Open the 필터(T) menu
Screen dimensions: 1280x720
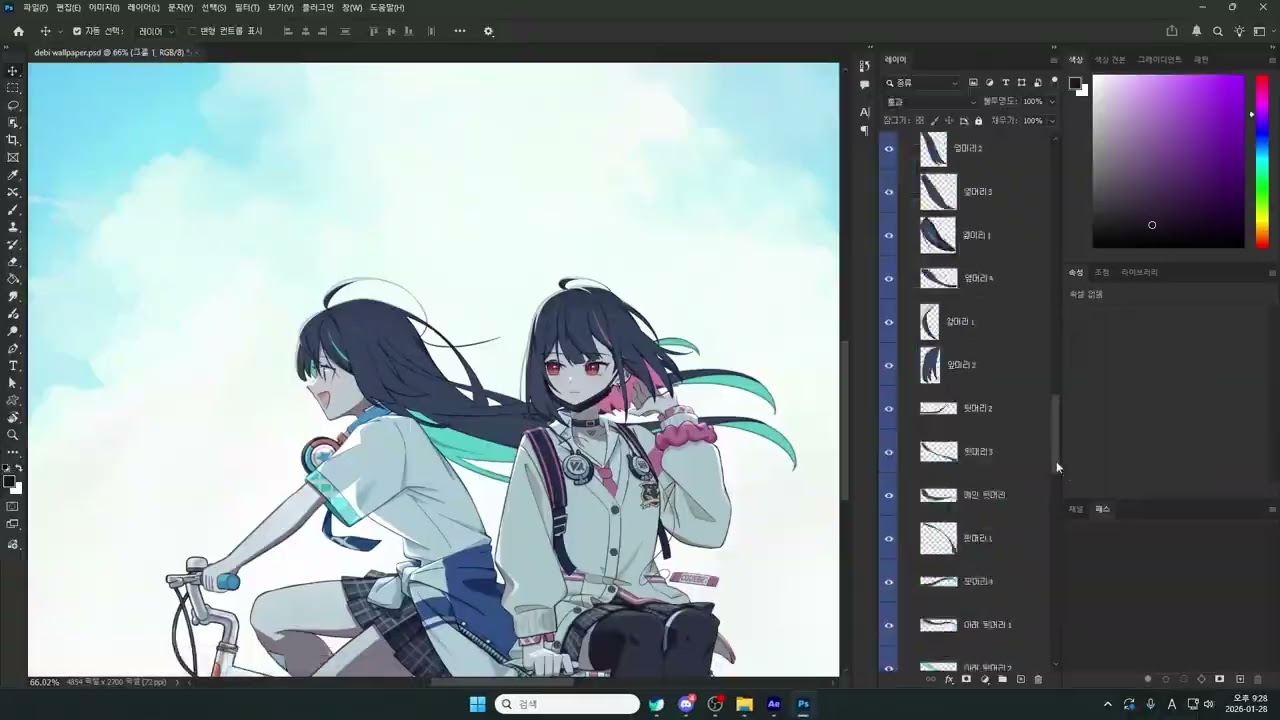pos(247,7)
